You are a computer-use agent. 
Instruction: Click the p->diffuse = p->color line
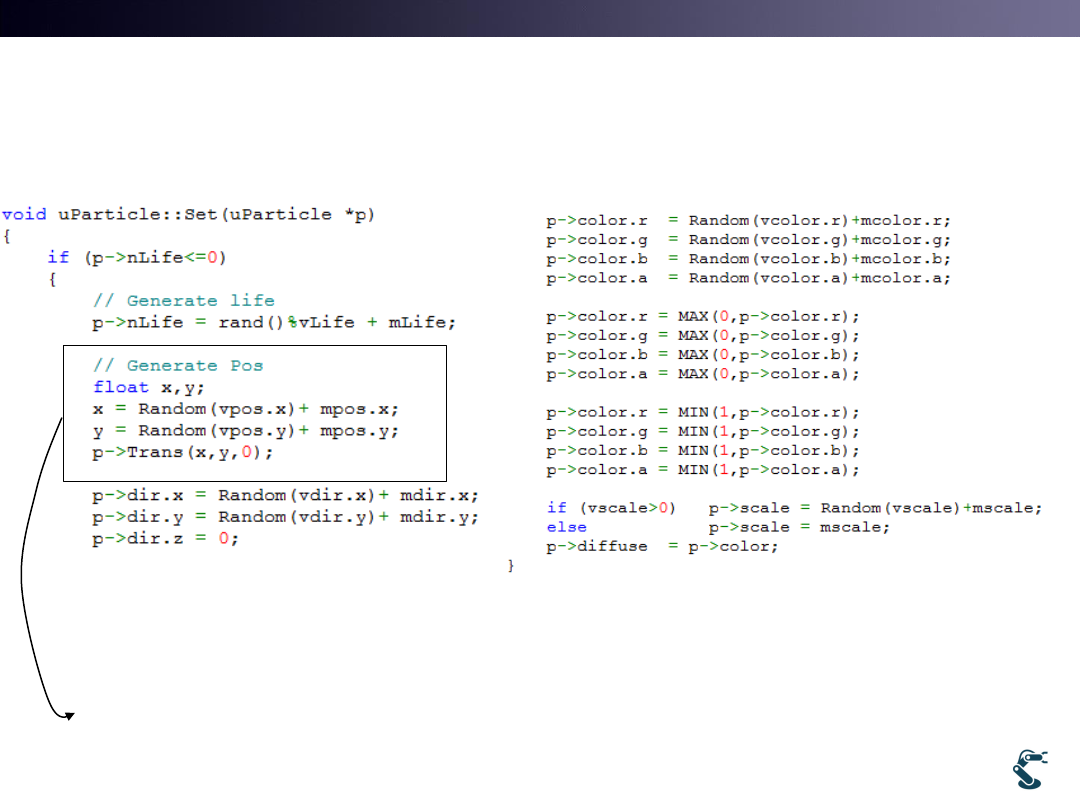click(x=661, y=547)
